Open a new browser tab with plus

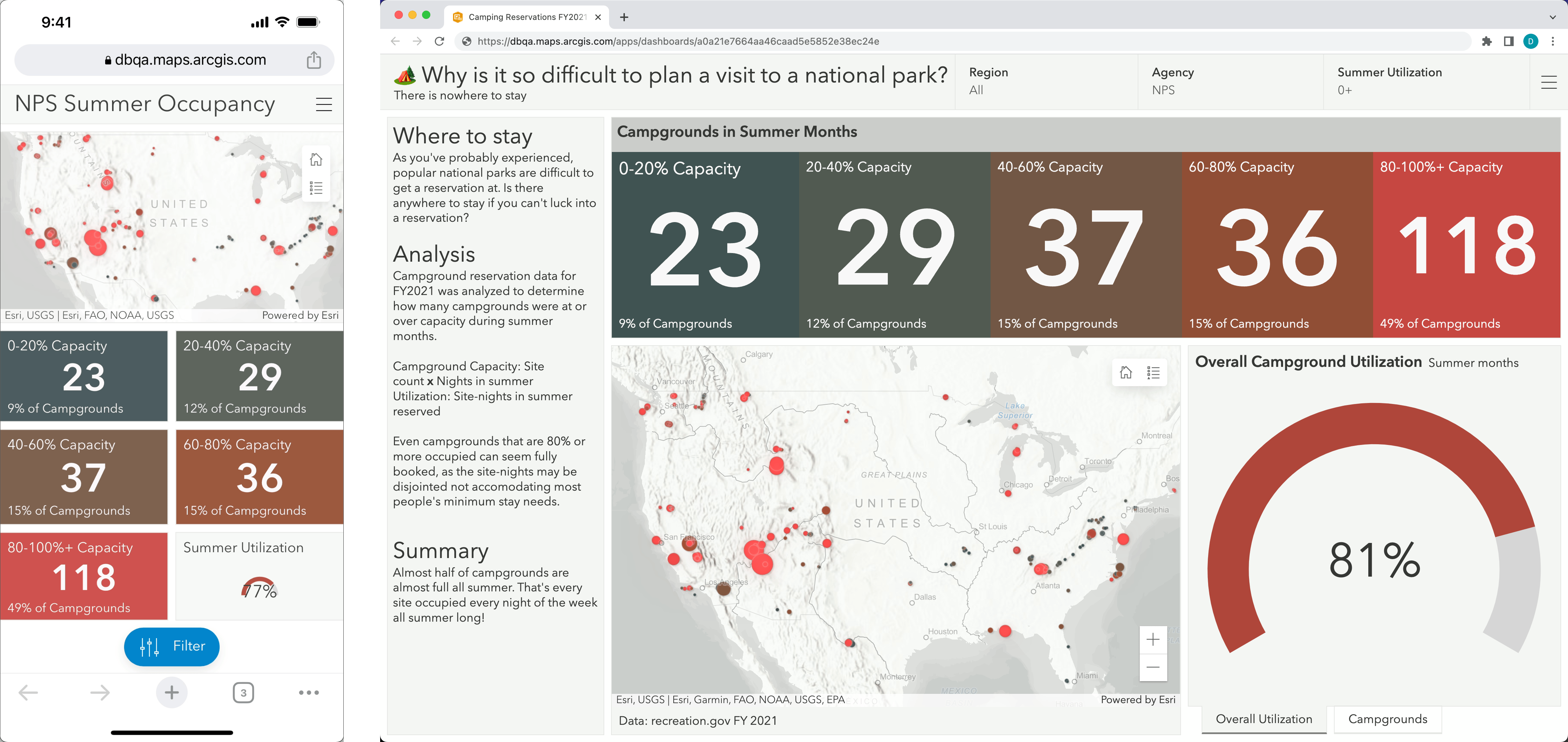624,17
